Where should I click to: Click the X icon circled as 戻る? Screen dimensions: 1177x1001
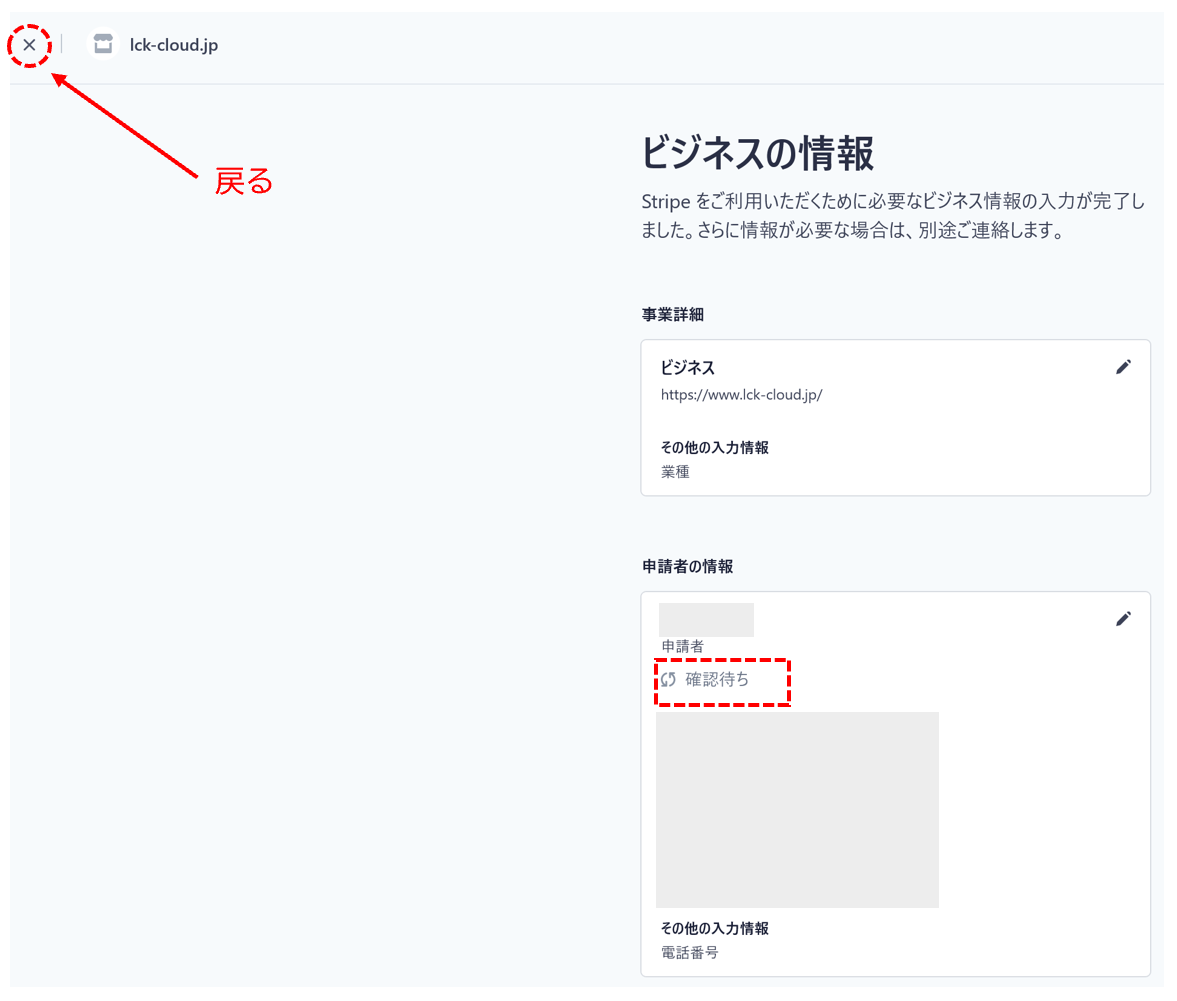click(29, 44)
